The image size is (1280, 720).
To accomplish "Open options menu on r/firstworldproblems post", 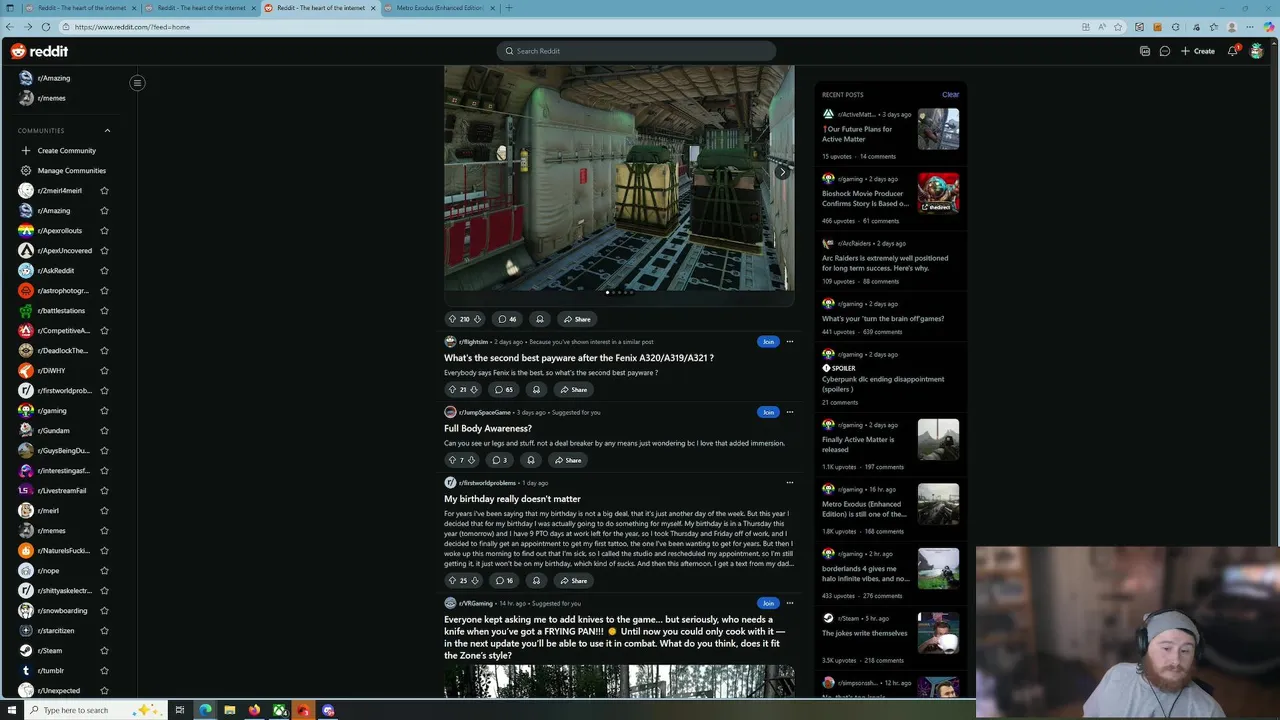I will coord(790,483).
